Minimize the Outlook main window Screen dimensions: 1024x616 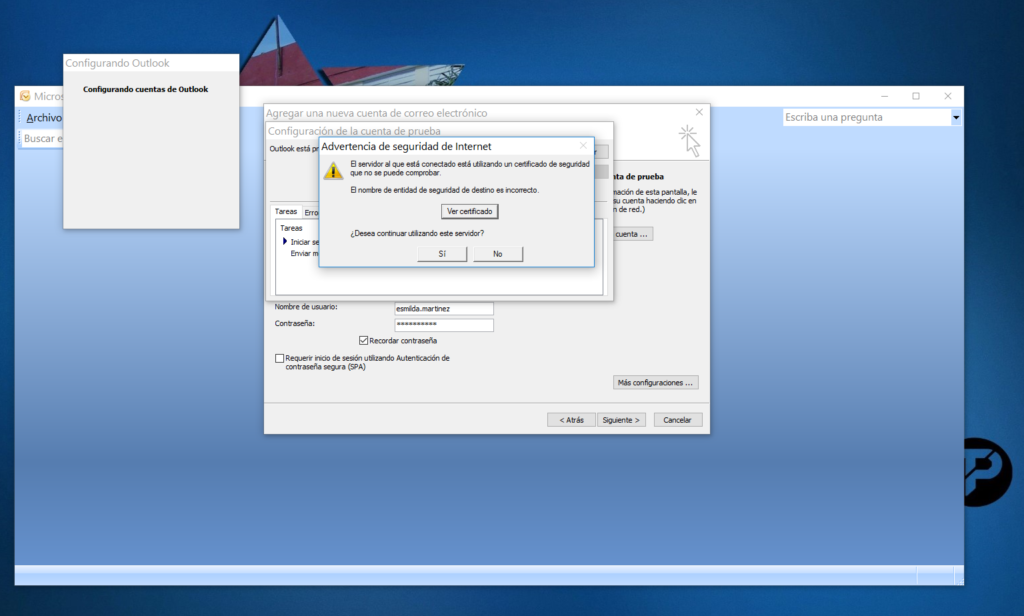[x=884, y=96]
